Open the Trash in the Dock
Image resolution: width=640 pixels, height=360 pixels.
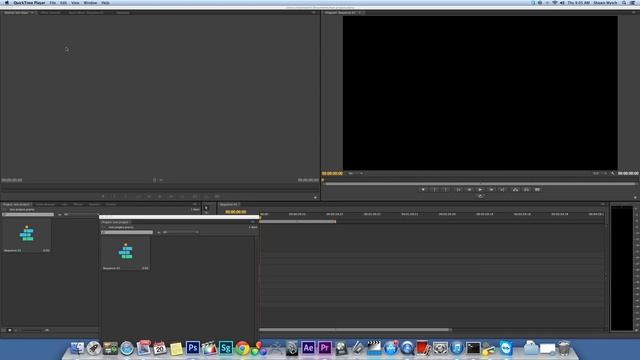564,348
